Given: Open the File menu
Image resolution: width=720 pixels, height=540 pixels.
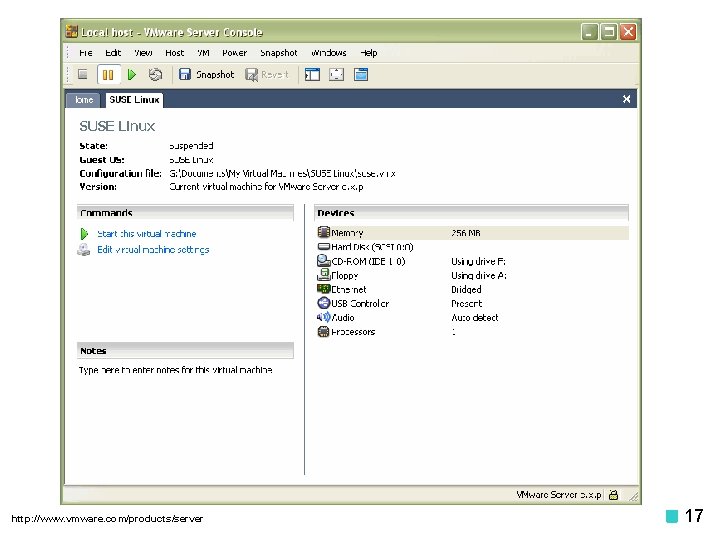Looking at the screenshot, I should tap(85, 53).
